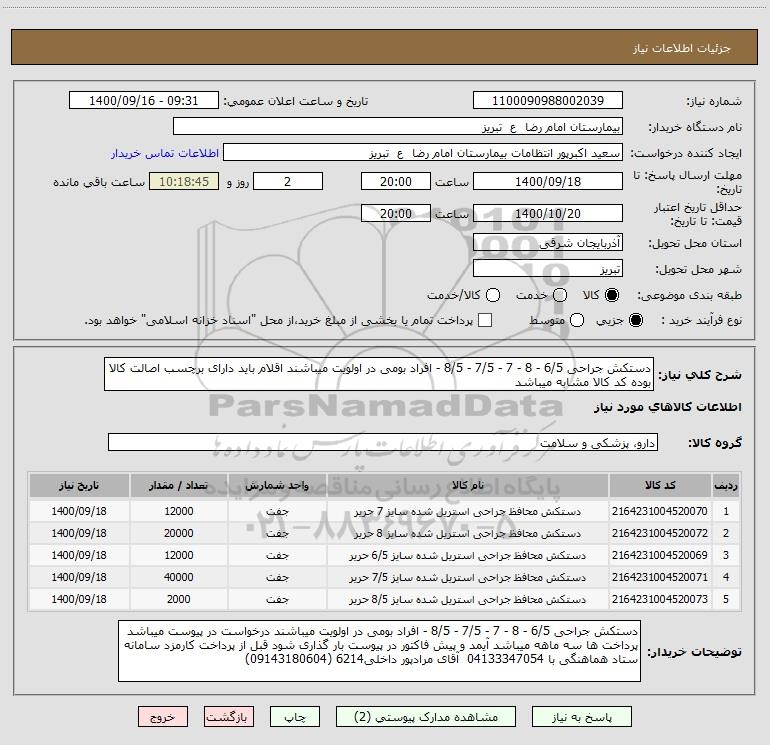Image resolution: width=770 pixels, height=745 pixels.
Task: Select the جزیی purchase type radio
Action: pos(635,320)
